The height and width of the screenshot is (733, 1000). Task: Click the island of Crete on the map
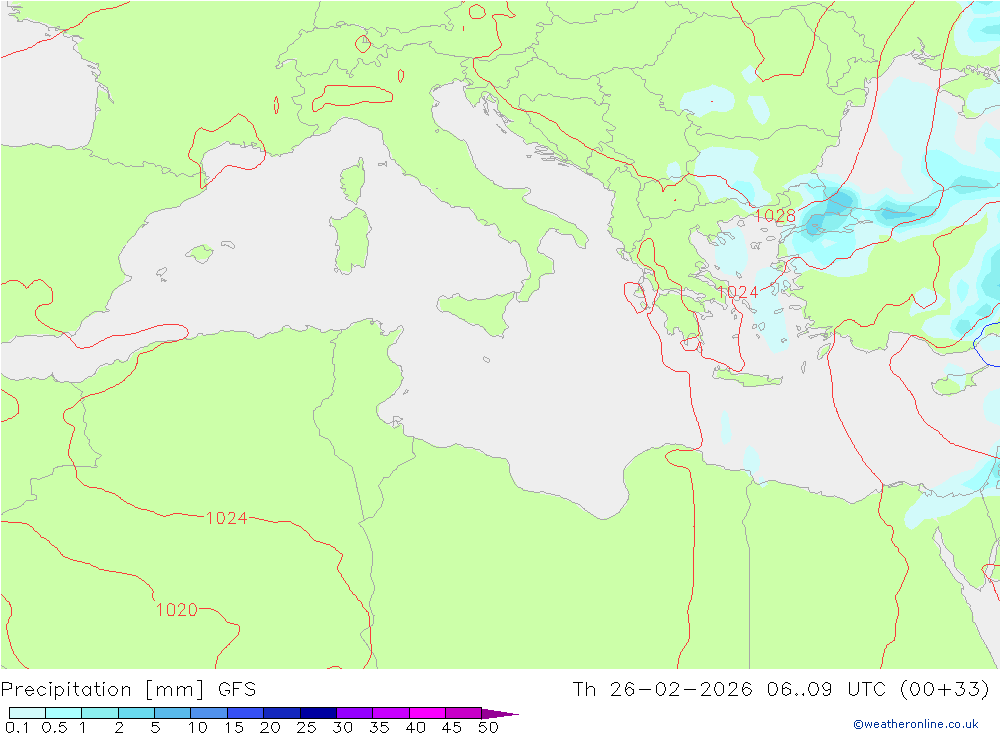(746, 378)
